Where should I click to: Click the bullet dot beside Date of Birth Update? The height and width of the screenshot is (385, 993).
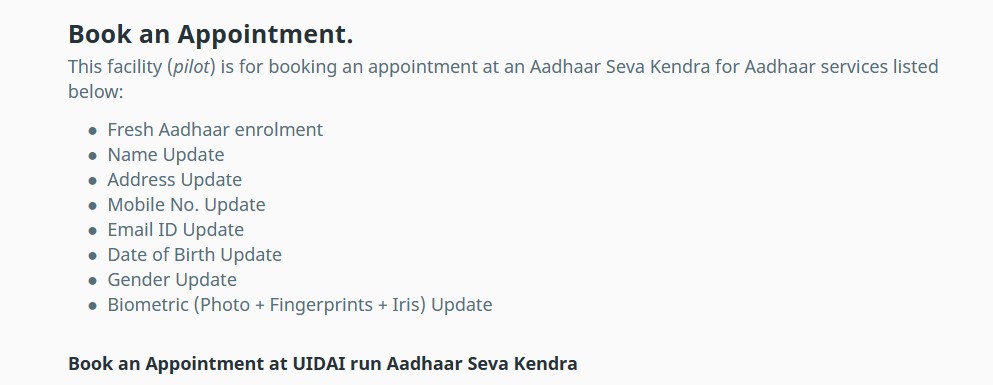(93, 256)
